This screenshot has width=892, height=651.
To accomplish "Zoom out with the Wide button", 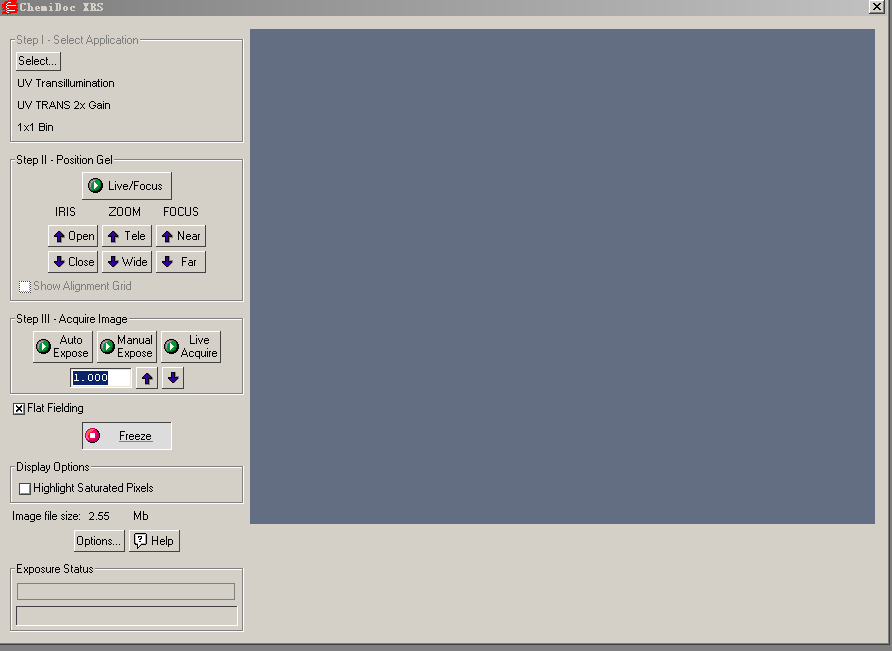I will pyautogui.click(x=126, y=262).
